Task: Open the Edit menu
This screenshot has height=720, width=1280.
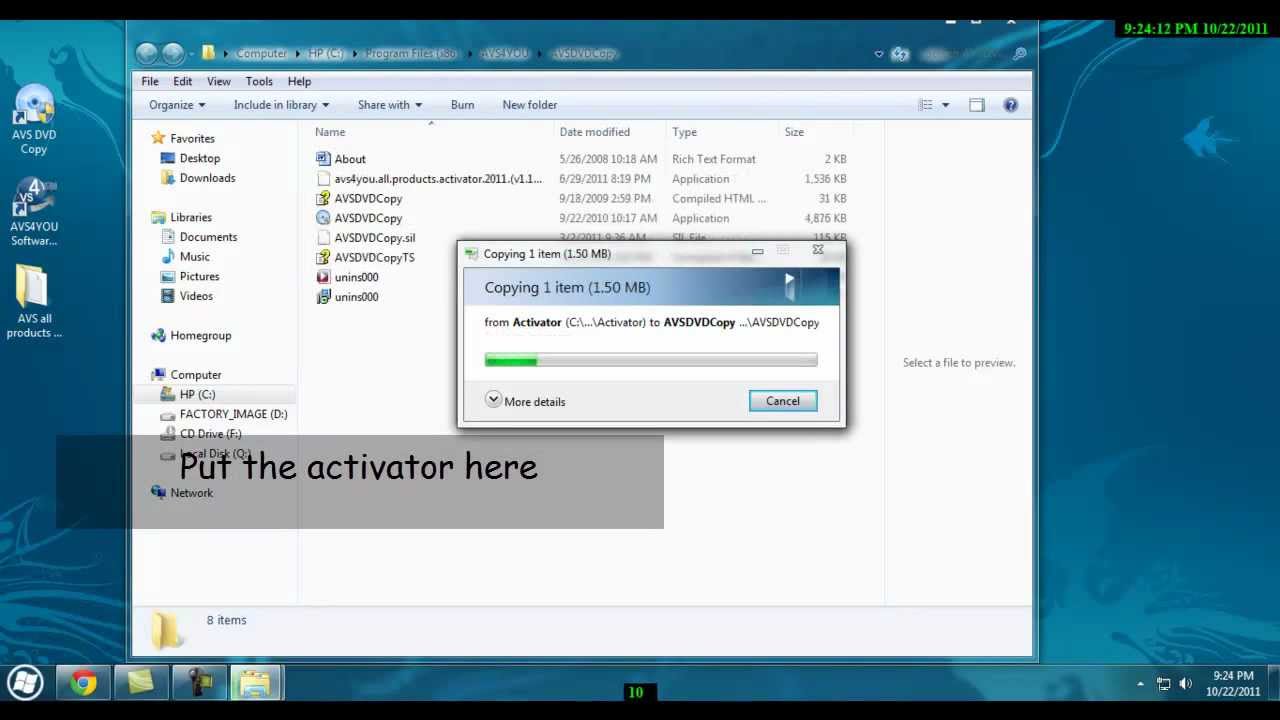Action: coord(182,81)
